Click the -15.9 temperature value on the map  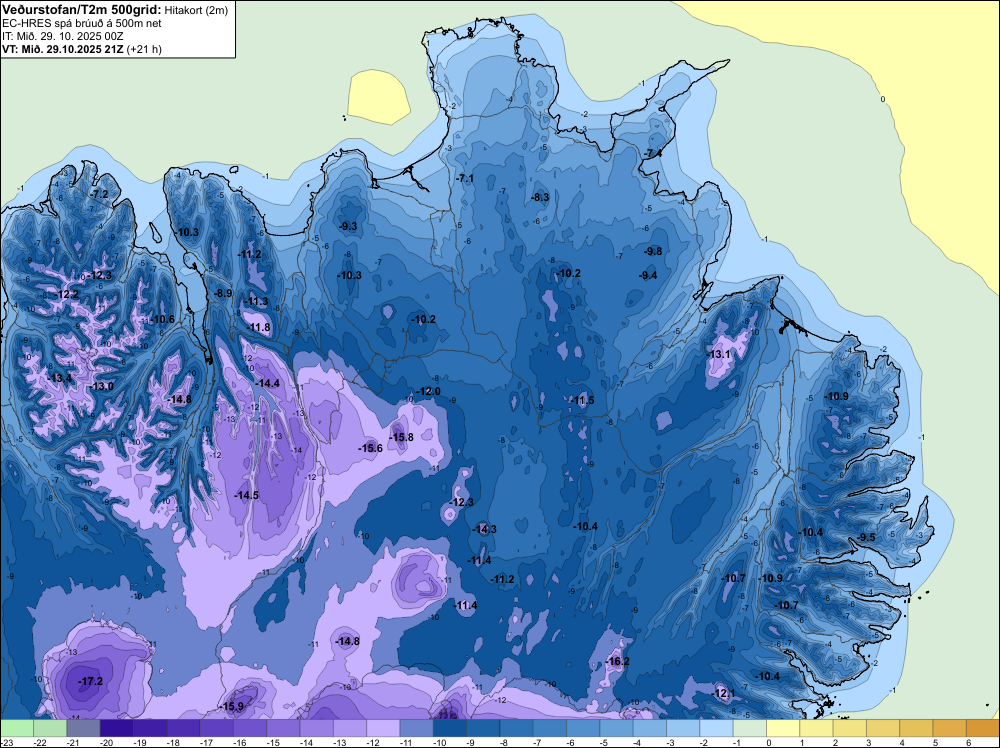(x=231, y=707)
